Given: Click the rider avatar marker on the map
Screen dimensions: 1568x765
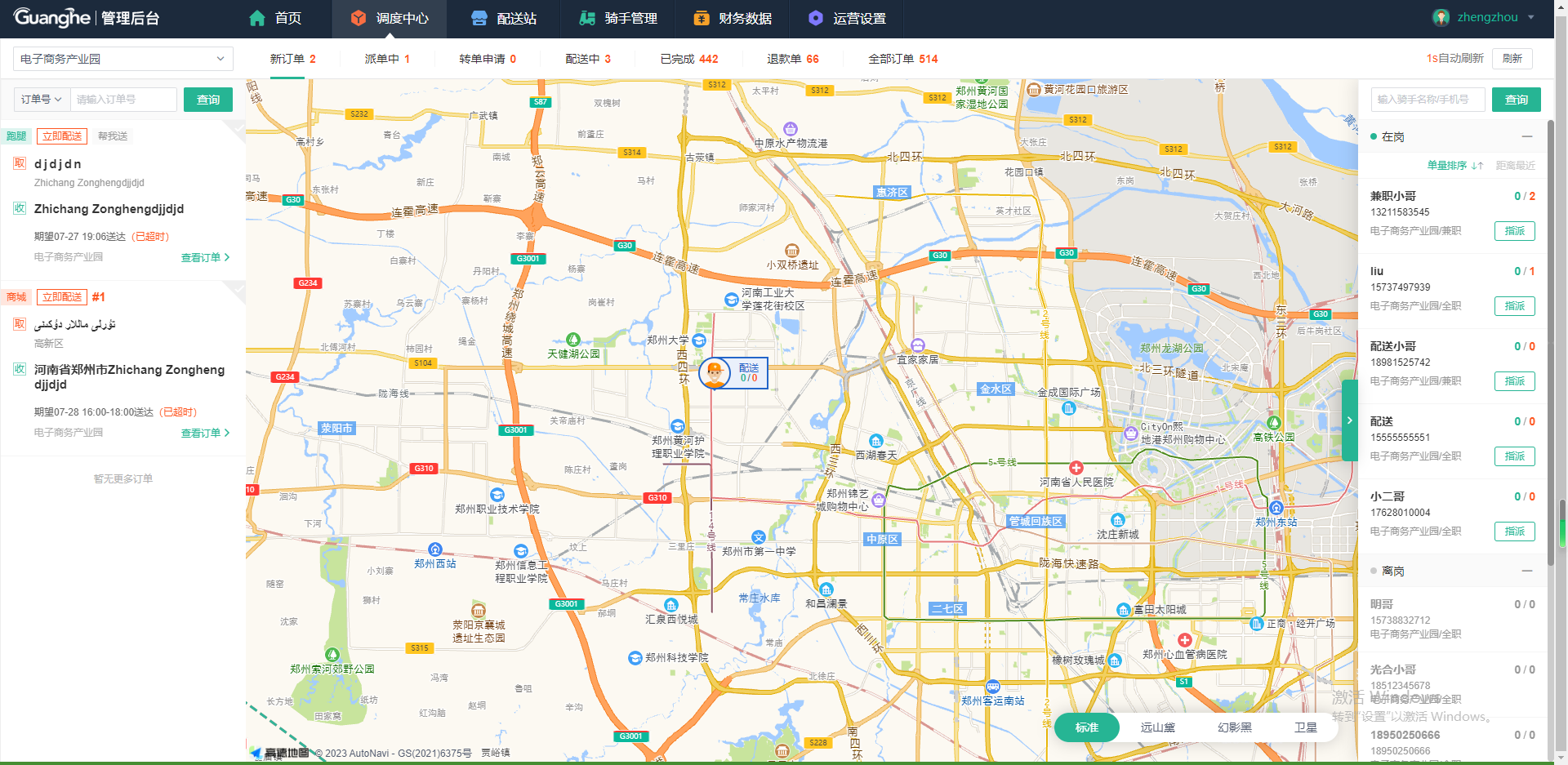Looking at the screenshot, I should click(x=715, y=373).
